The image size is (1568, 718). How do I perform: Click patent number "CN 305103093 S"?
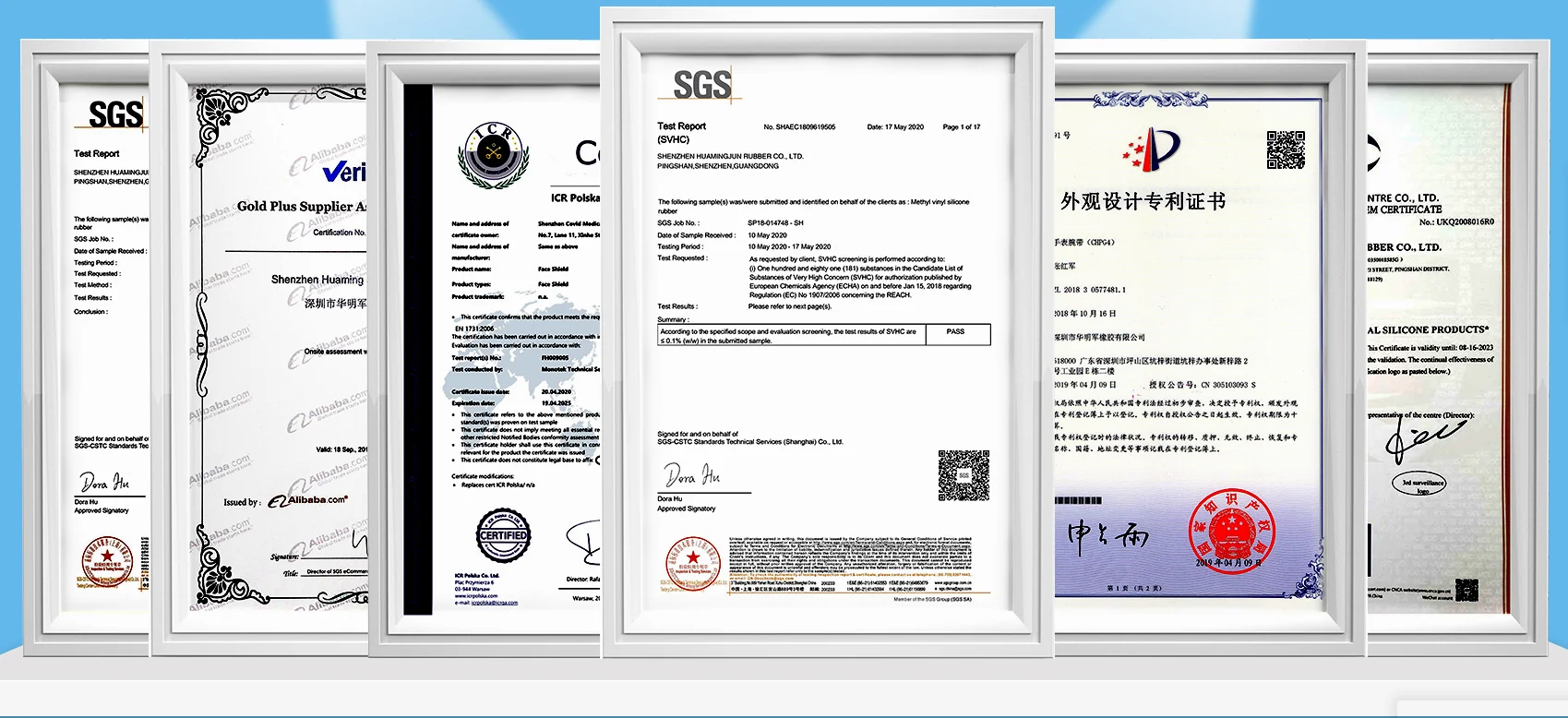1227,385
